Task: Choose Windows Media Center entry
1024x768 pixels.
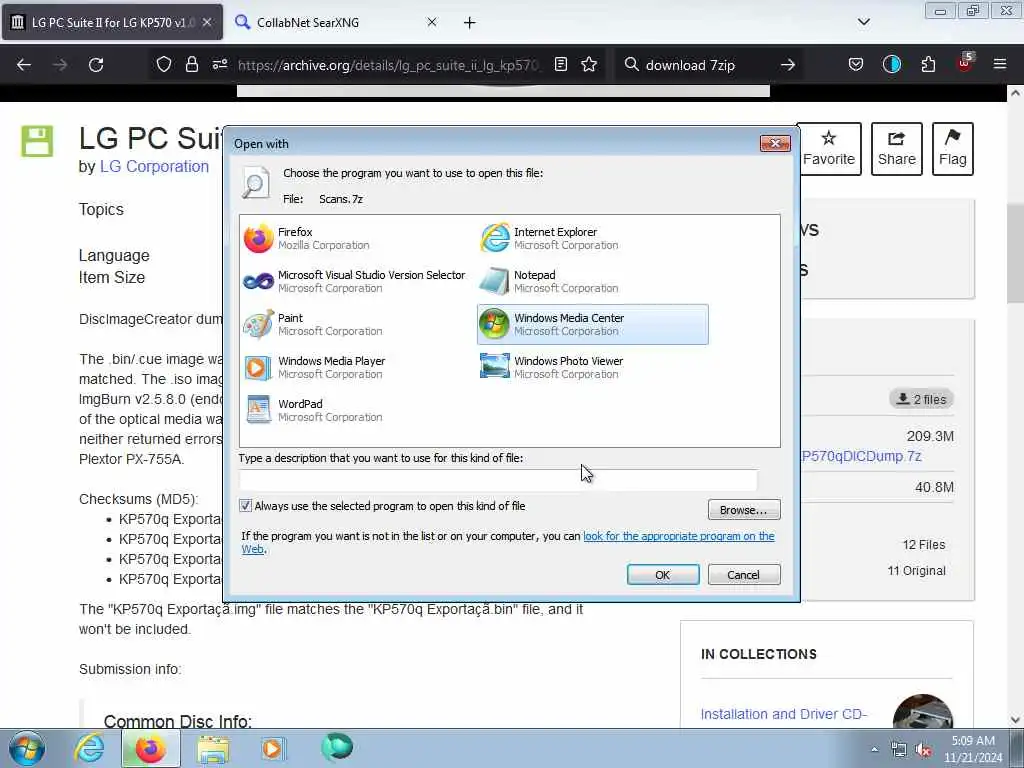Action: point(592,325)
